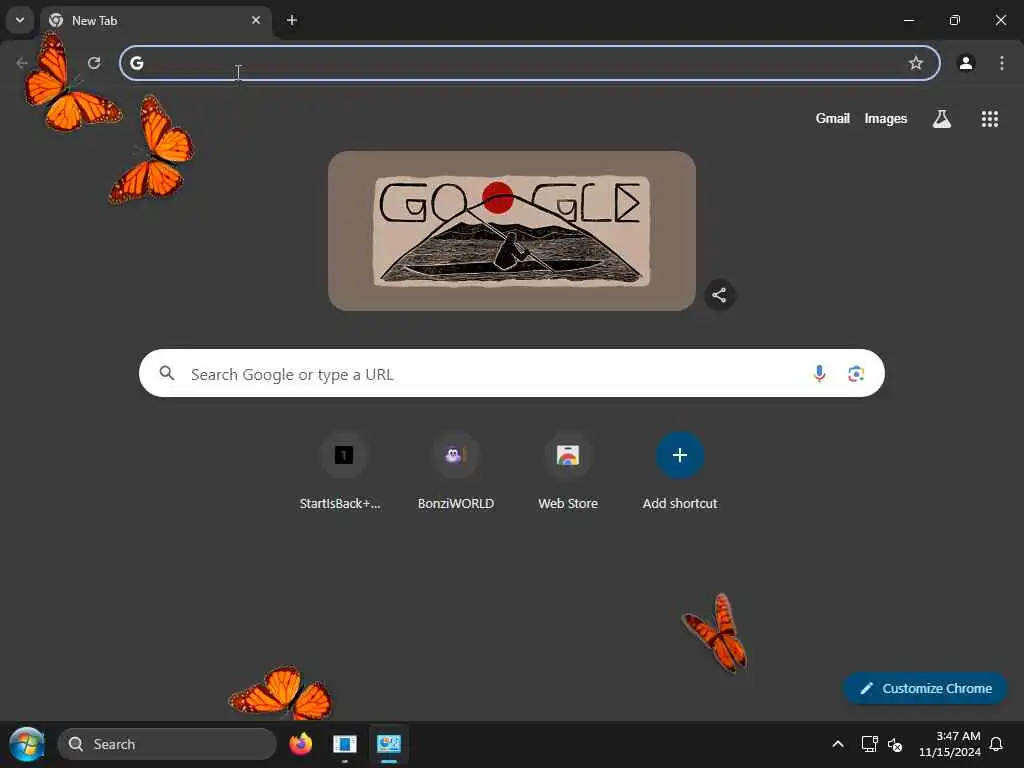Click the Google G icon in the address bar
1024x768 pixels.
[x=136, y=63]
